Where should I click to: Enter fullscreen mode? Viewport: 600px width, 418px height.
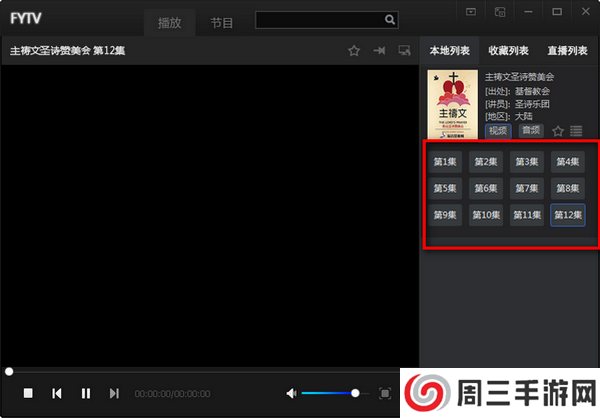tap(385, 394)
